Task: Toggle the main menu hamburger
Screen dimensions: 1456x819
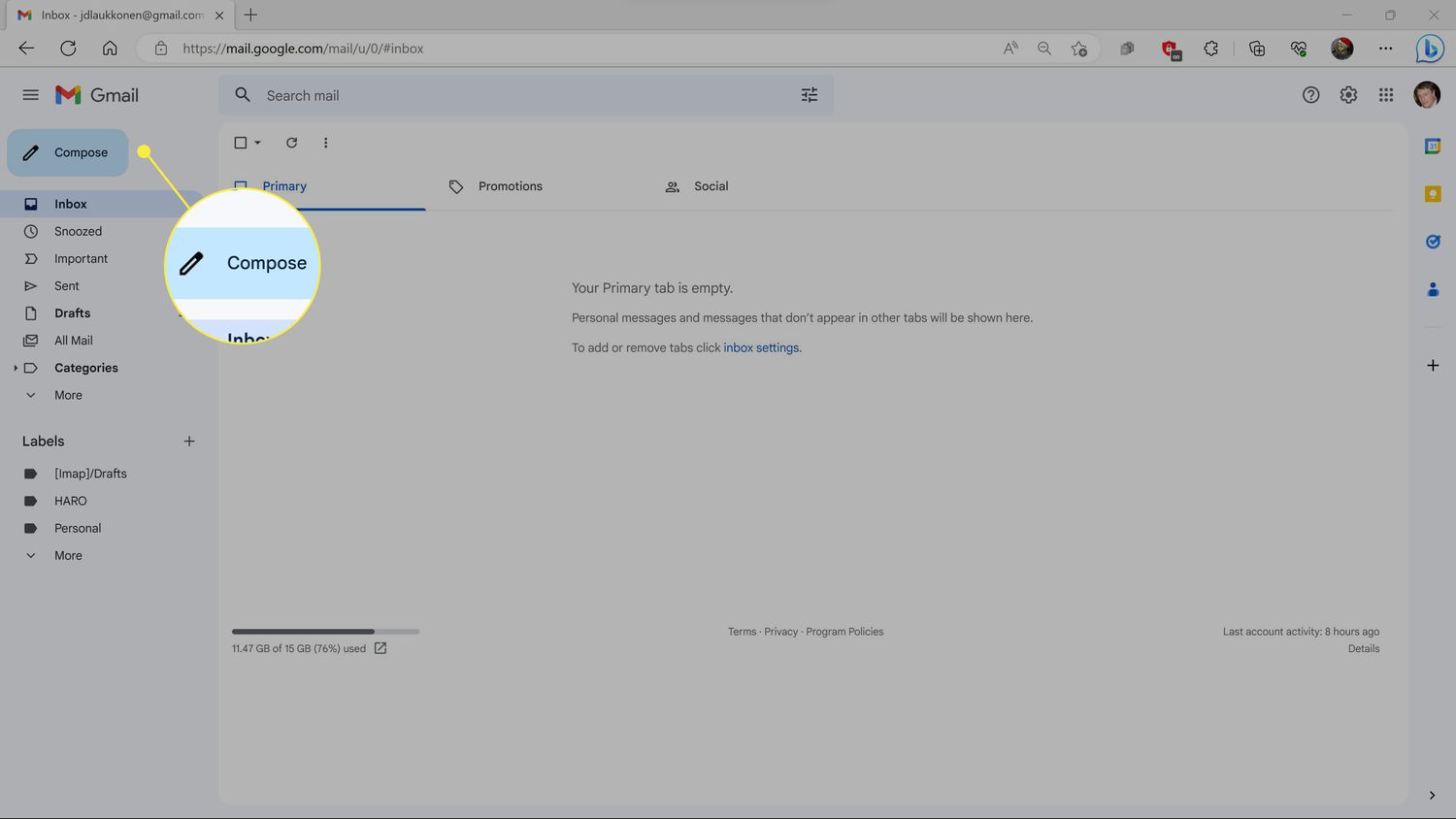Action: click(x=30, y=95)
